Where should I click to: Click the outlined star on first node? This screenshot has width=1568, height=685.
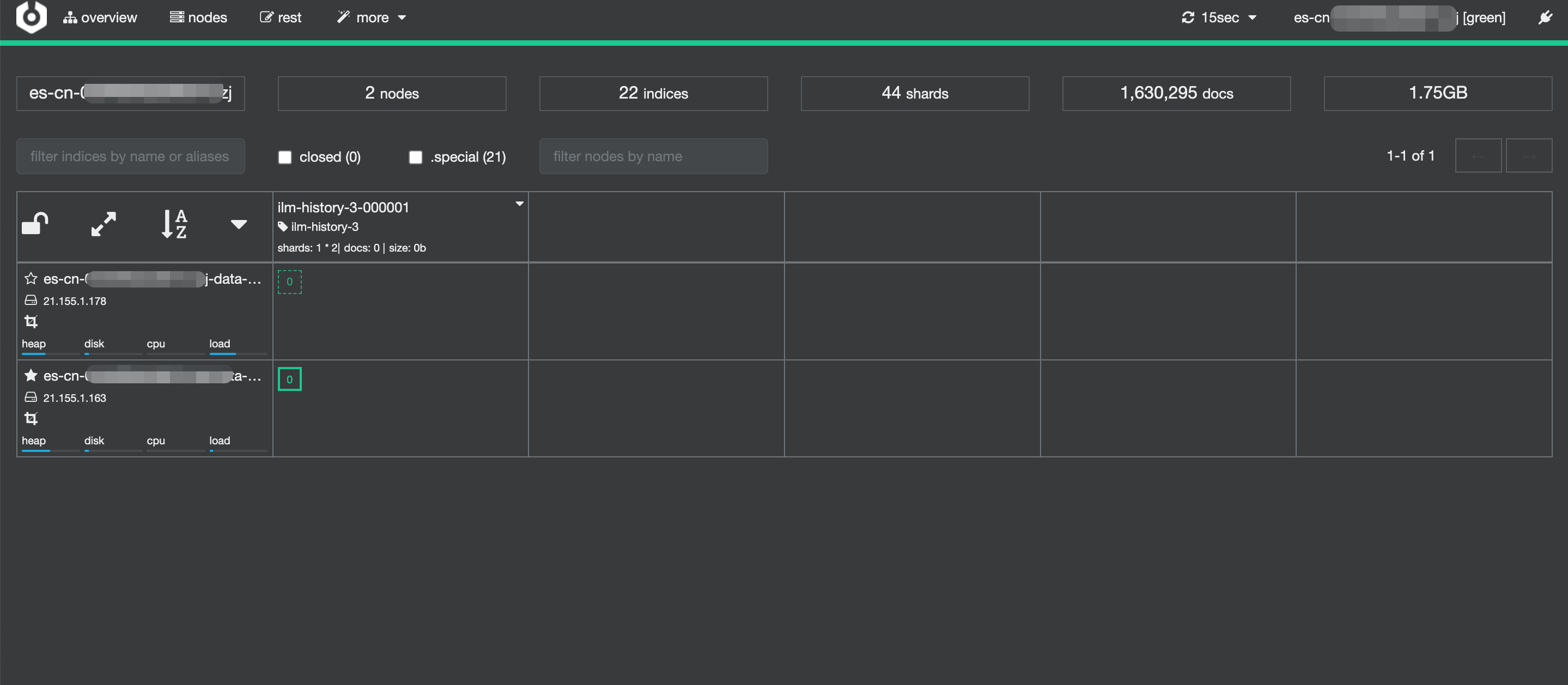coord(31,279)
